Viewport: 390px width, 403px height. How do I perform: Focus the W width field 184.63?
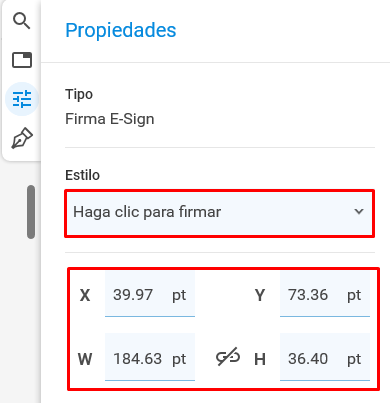(x=150, y=357)
